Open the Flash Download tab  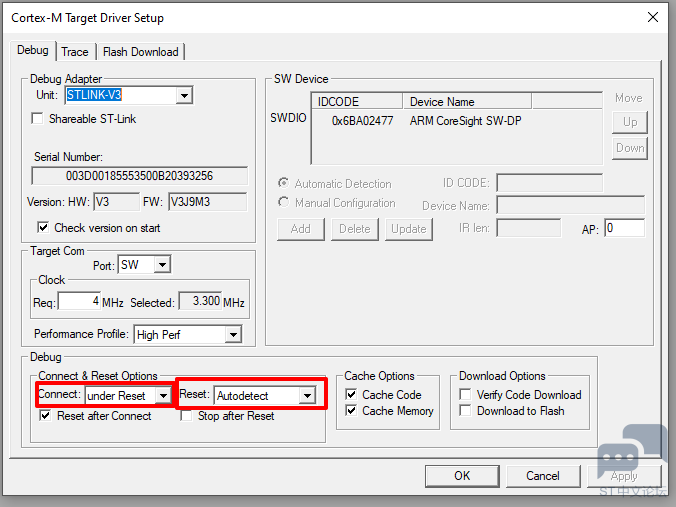141,52
